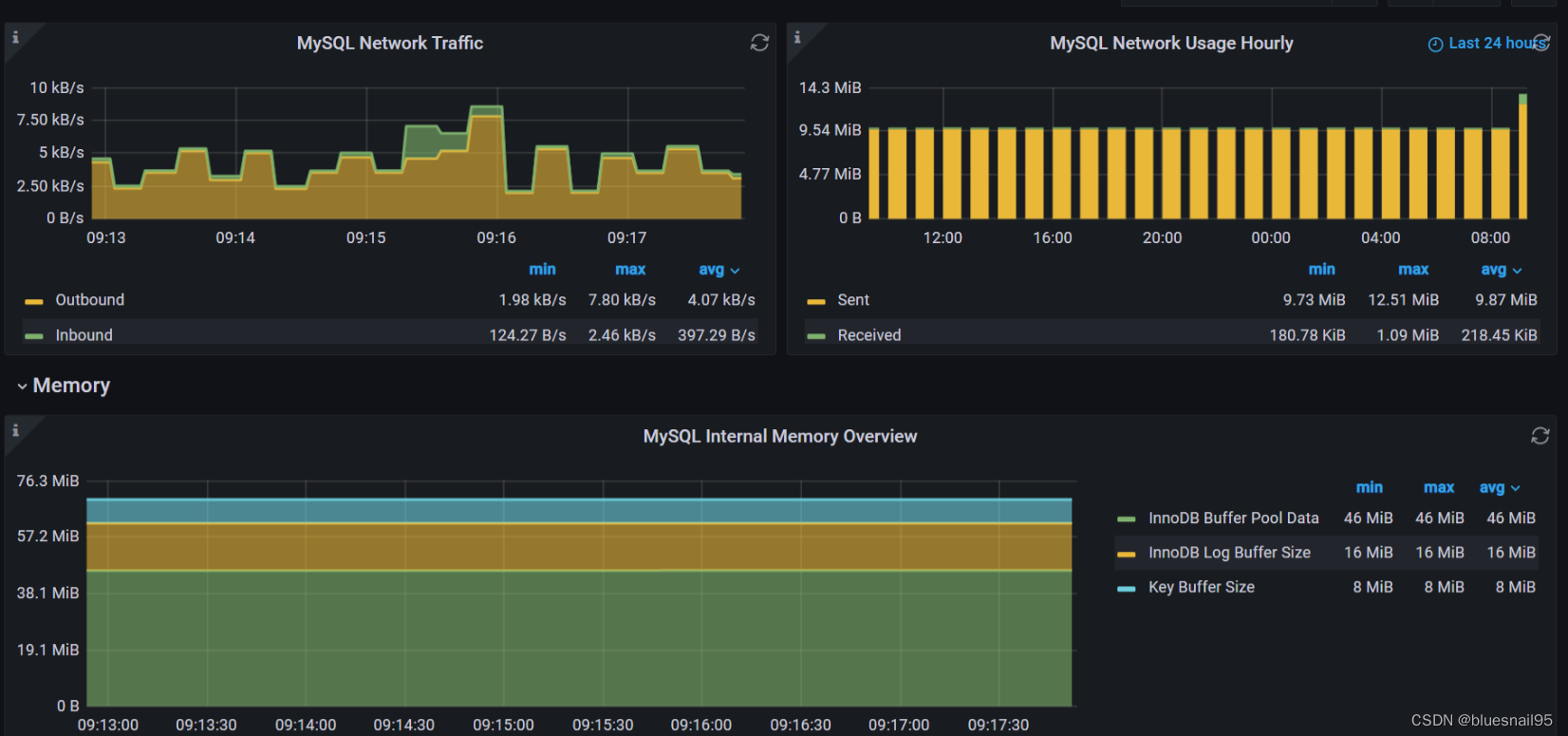Click the 09:16 tick in Network Traffic graph
Screen dimensions: 1568x736
496,237
